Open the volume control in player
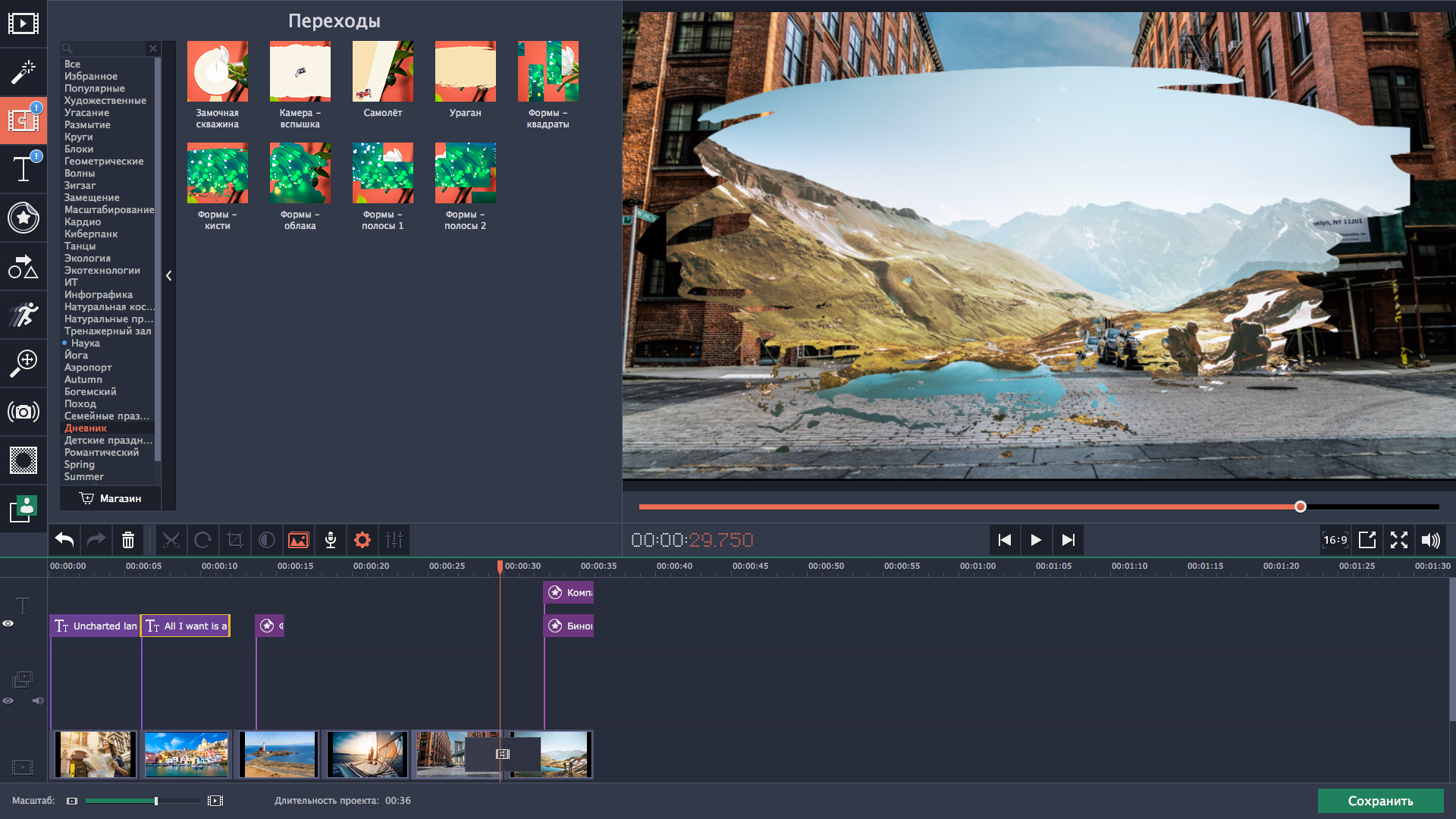 1430,540
